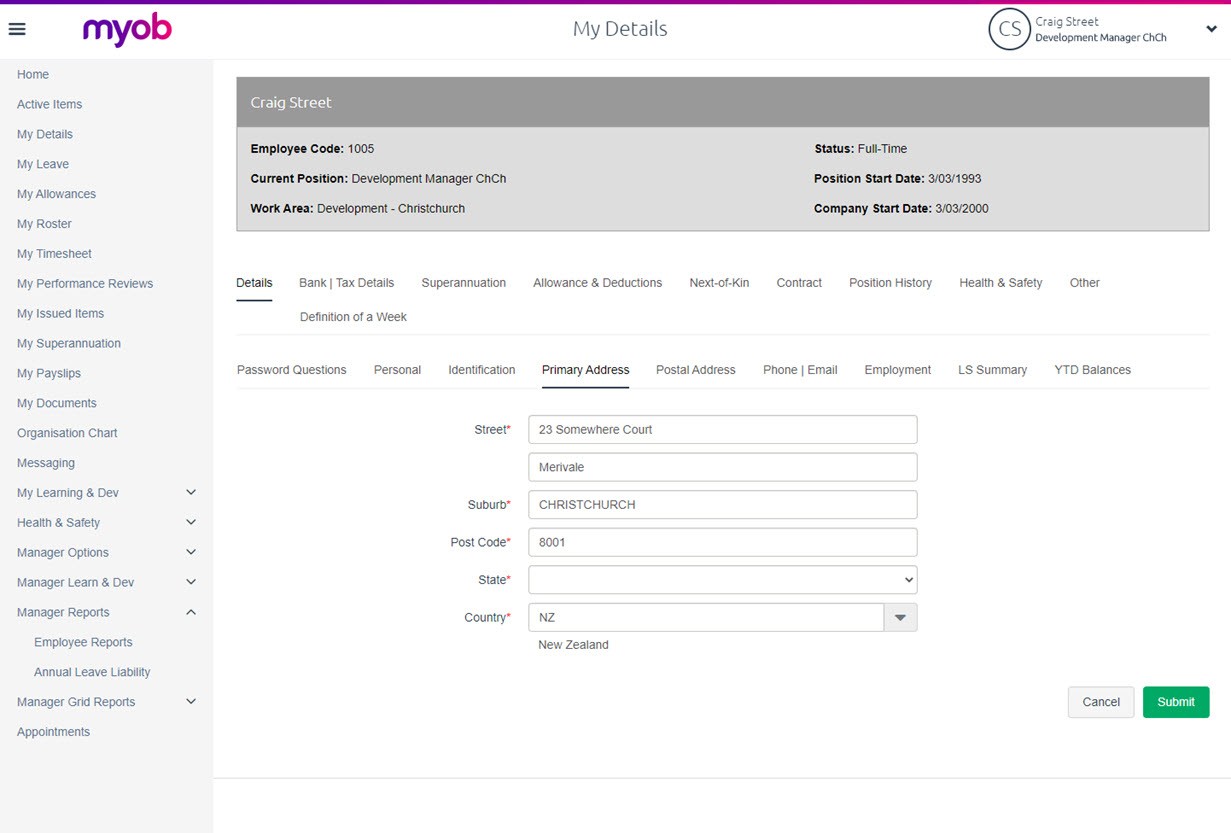Click the Country lookup arrow button
This screenshot has height=833, width=1231.
click(x=900, y=618)
